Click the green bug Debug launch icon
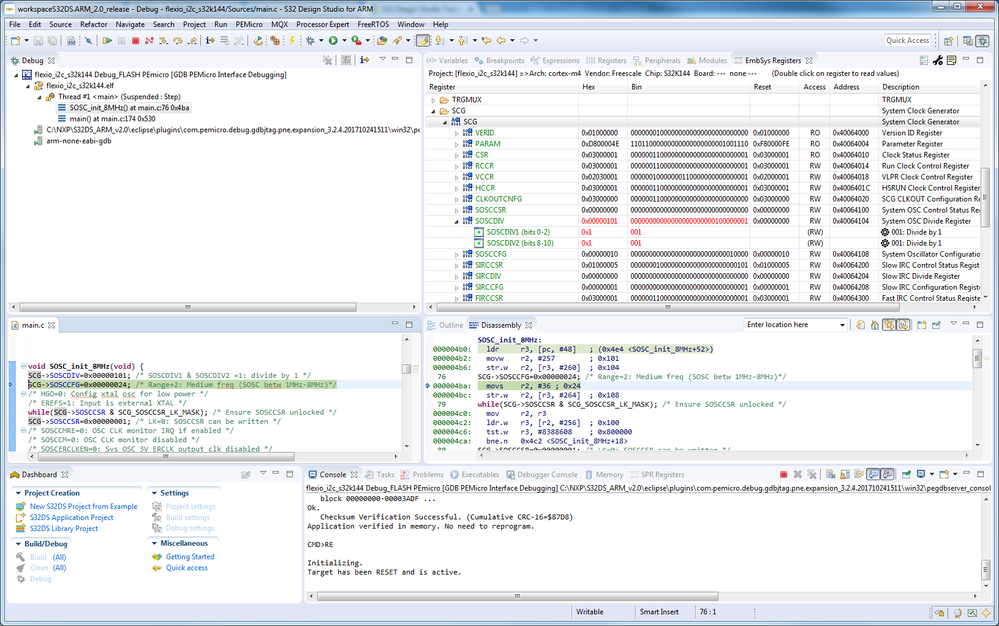Screen dimensions: 999x626 pyautogui.click(x=310, y=41)
